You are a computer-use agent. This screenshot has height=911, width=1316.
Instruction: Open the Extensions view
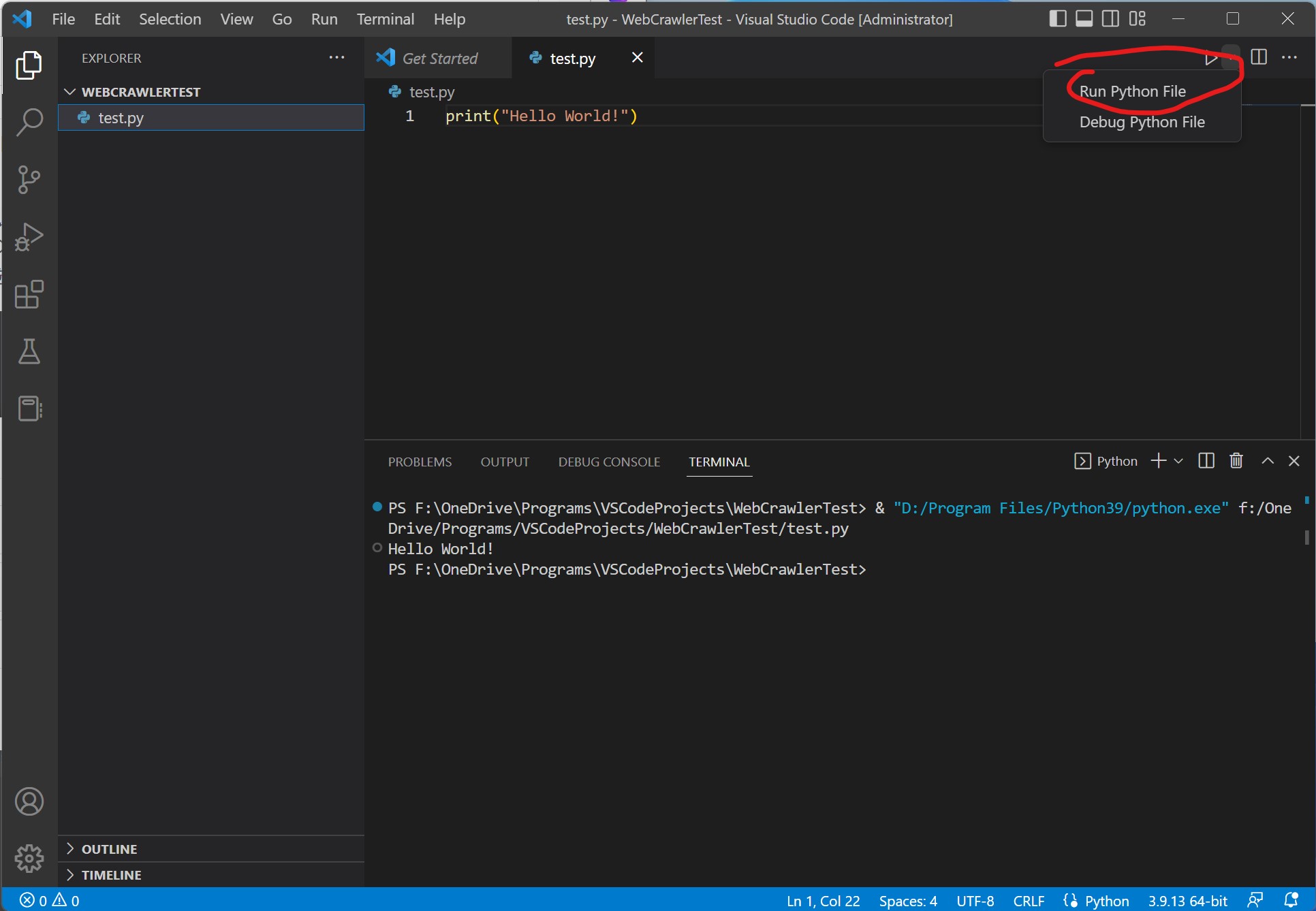[29, 294]
